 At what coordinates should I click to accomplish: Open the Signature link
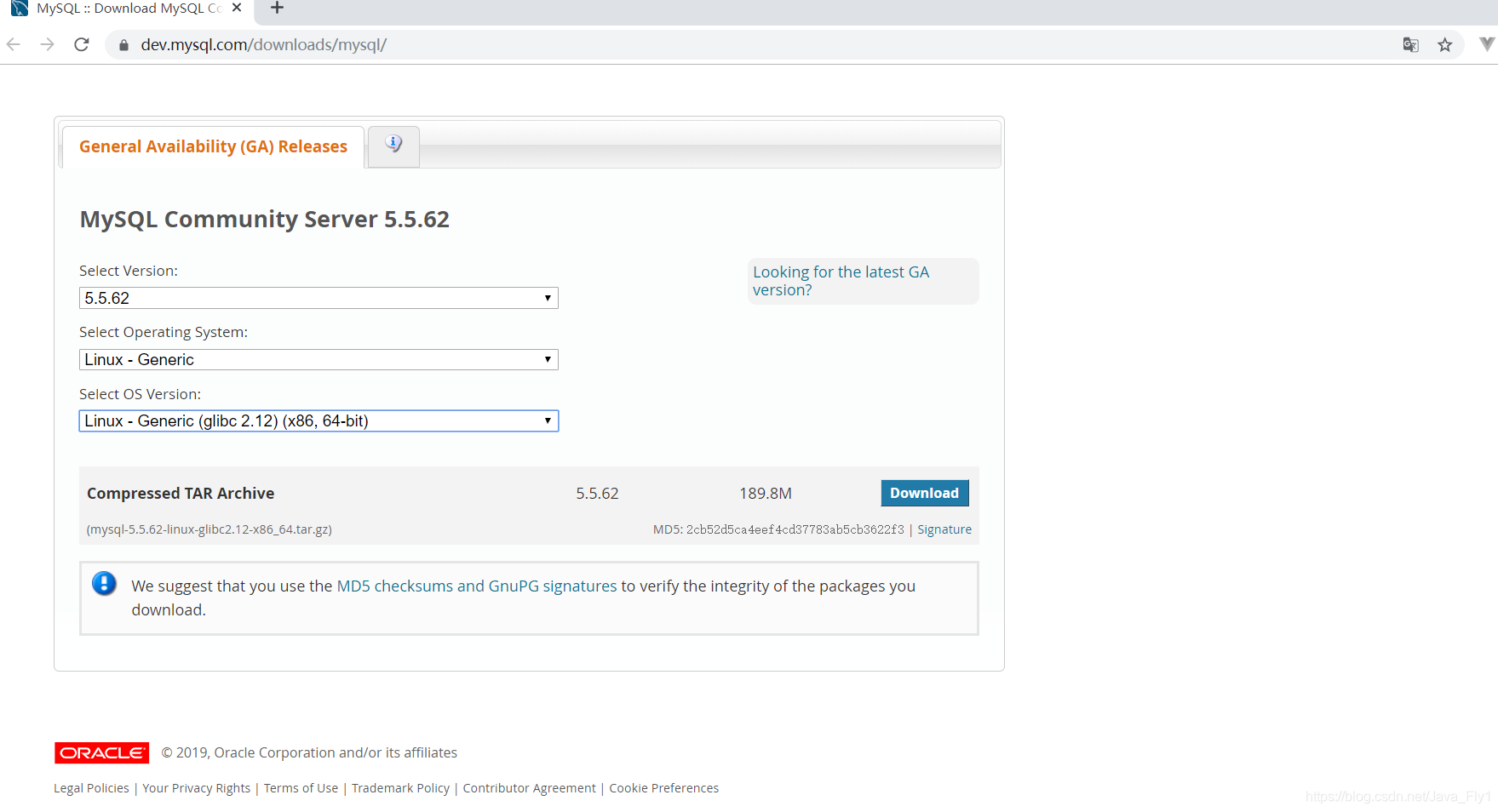(944, 529)
